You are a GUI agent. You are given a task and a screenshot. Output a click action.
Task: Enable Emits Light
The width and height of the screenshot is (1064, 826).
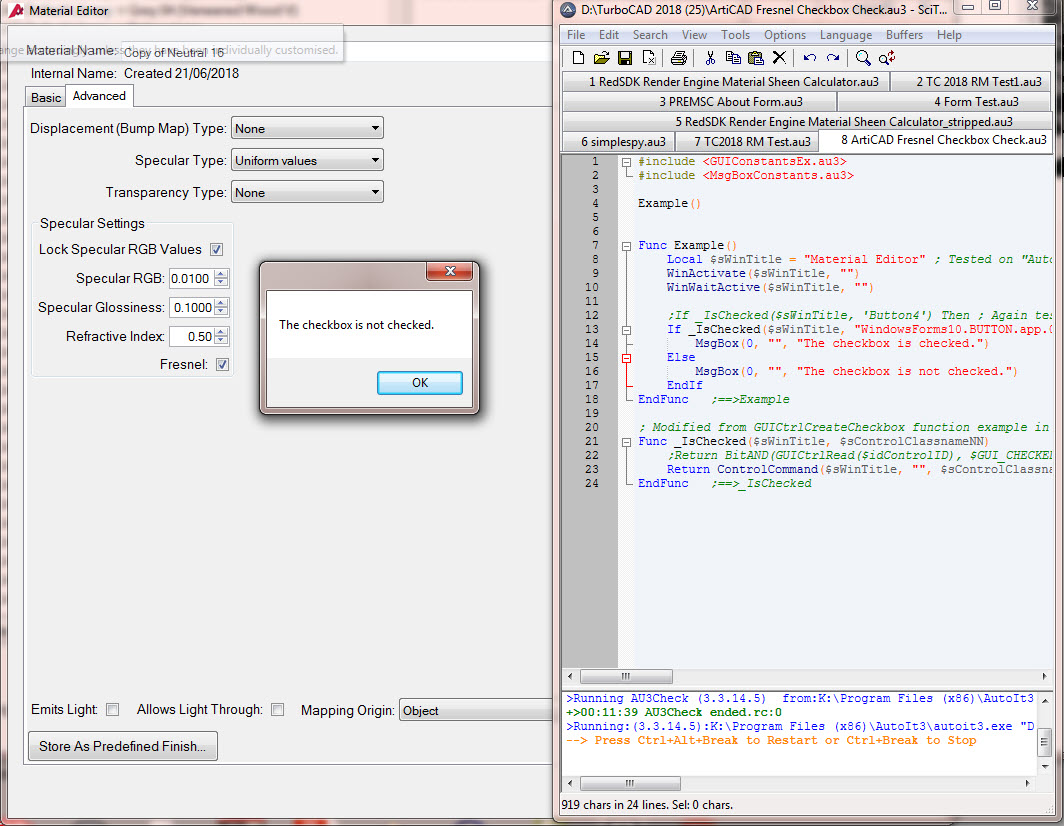[113, 709]
